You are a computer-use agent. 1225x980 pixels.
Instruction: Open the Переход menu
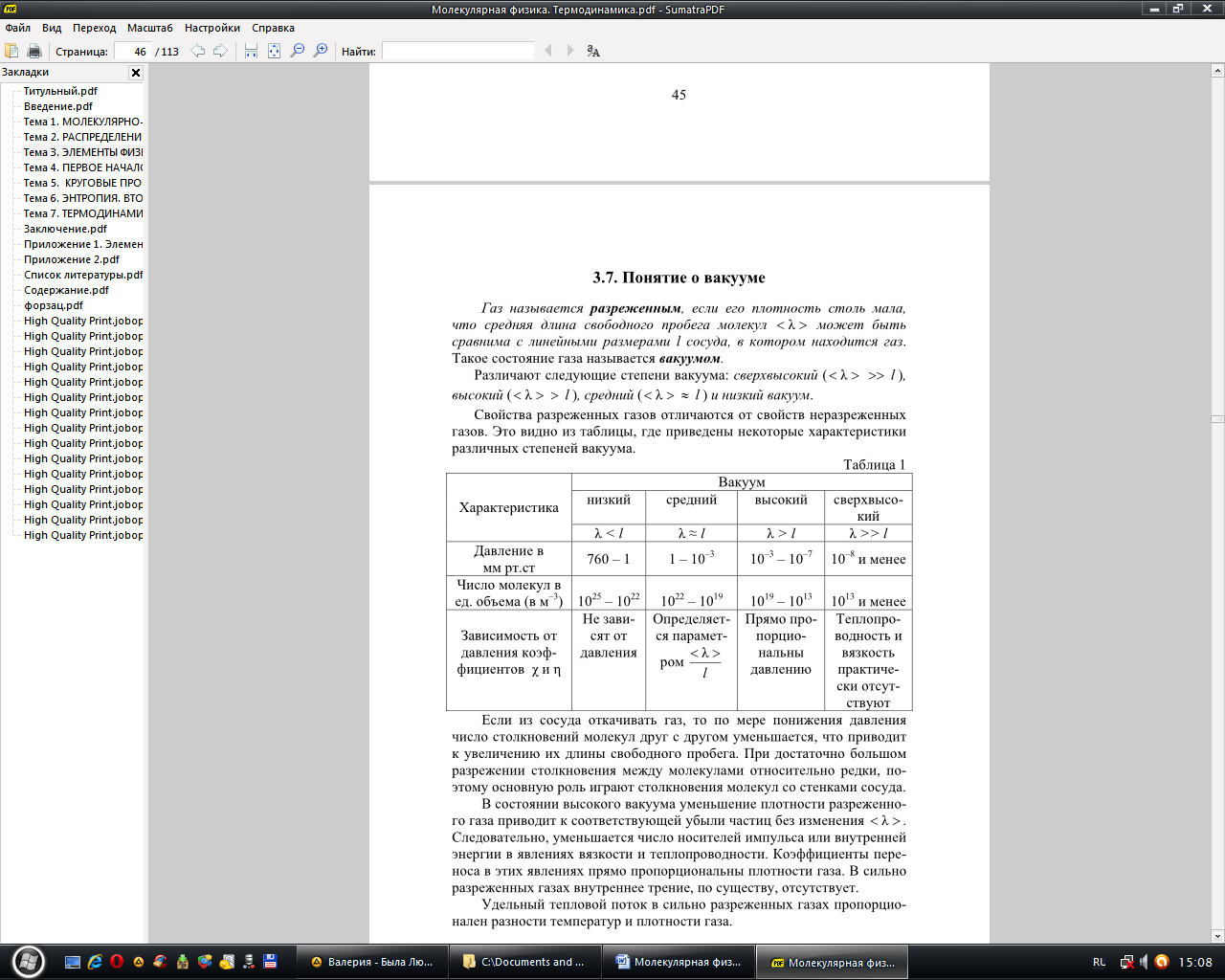point(94,28)
